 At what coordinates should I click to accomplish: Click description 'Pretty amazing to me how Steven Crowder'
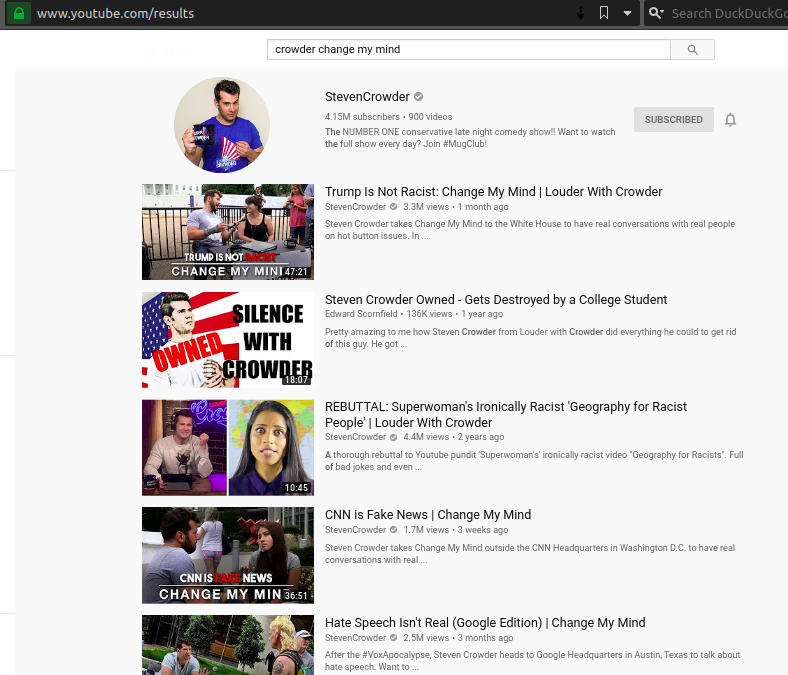coord(530,338)
